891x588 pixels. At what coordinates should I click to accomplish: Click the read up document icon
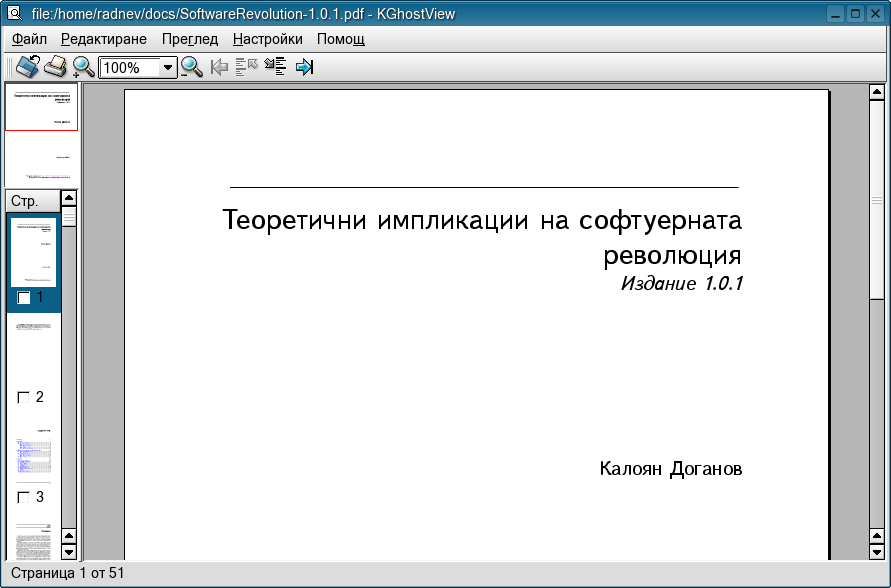point(246,67)
